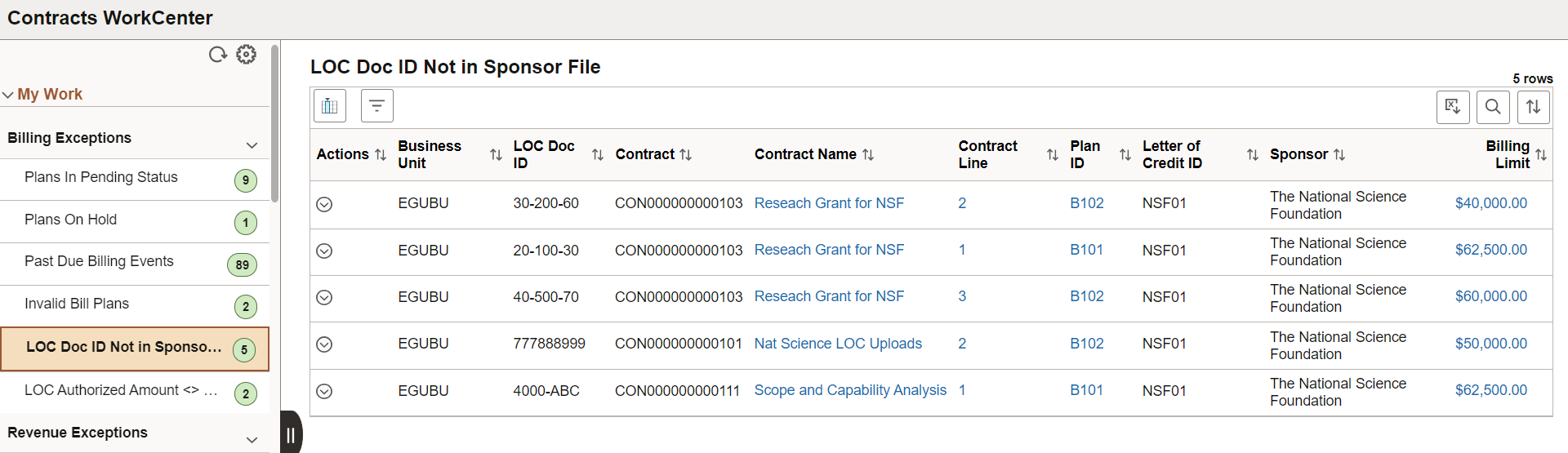Click the grid sort icon in the toolbar
Image resolution: width=1568 pixels, height=453 pixels.
point(1534,107)
